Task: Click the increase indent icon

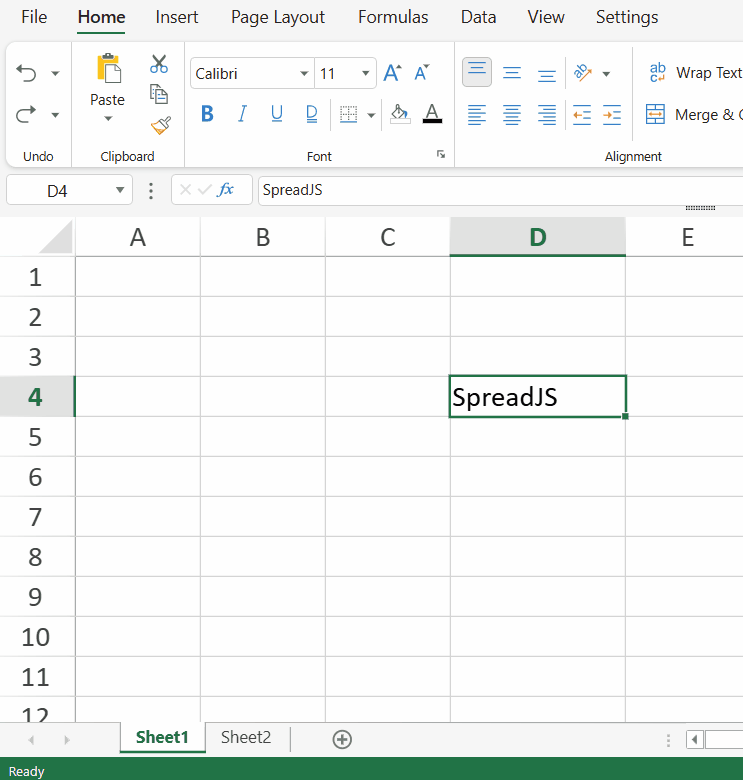Action: point(612,115)
